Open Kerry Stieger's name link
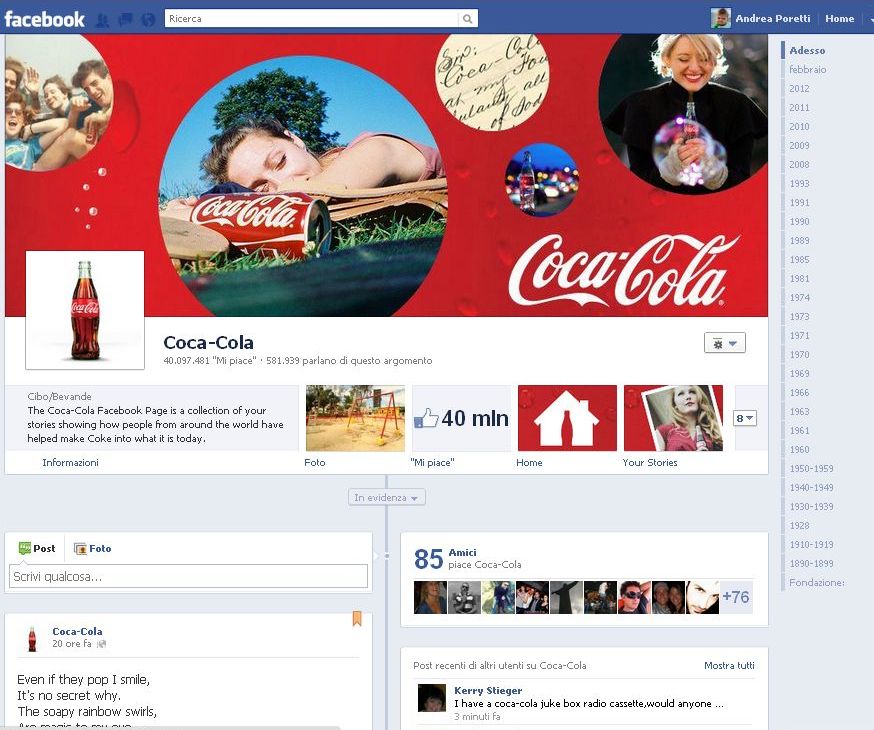The height and width of the screenshot is (730, 874). pos(488,690)
